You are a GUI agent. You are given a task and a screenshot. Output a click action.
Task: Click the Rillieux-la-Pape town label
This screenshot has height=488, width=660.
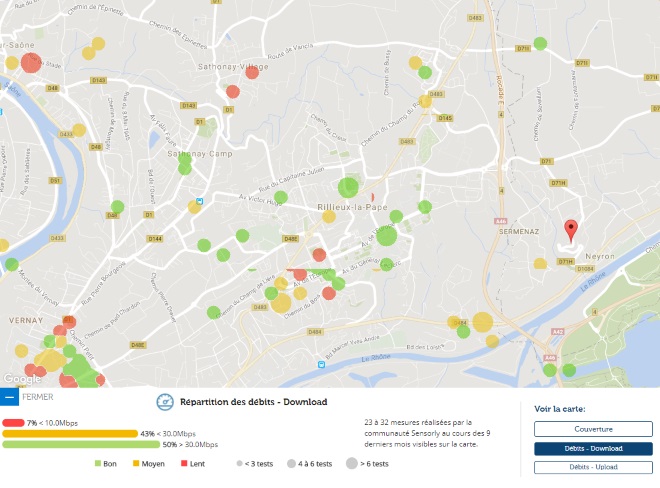352,207
